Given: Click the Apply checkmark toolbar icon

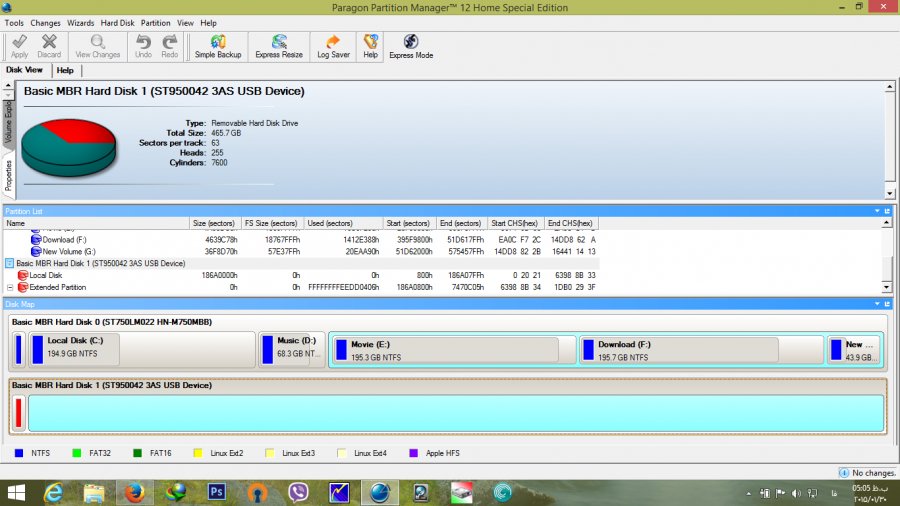Looking at the screenshot, I should [20, 46].
